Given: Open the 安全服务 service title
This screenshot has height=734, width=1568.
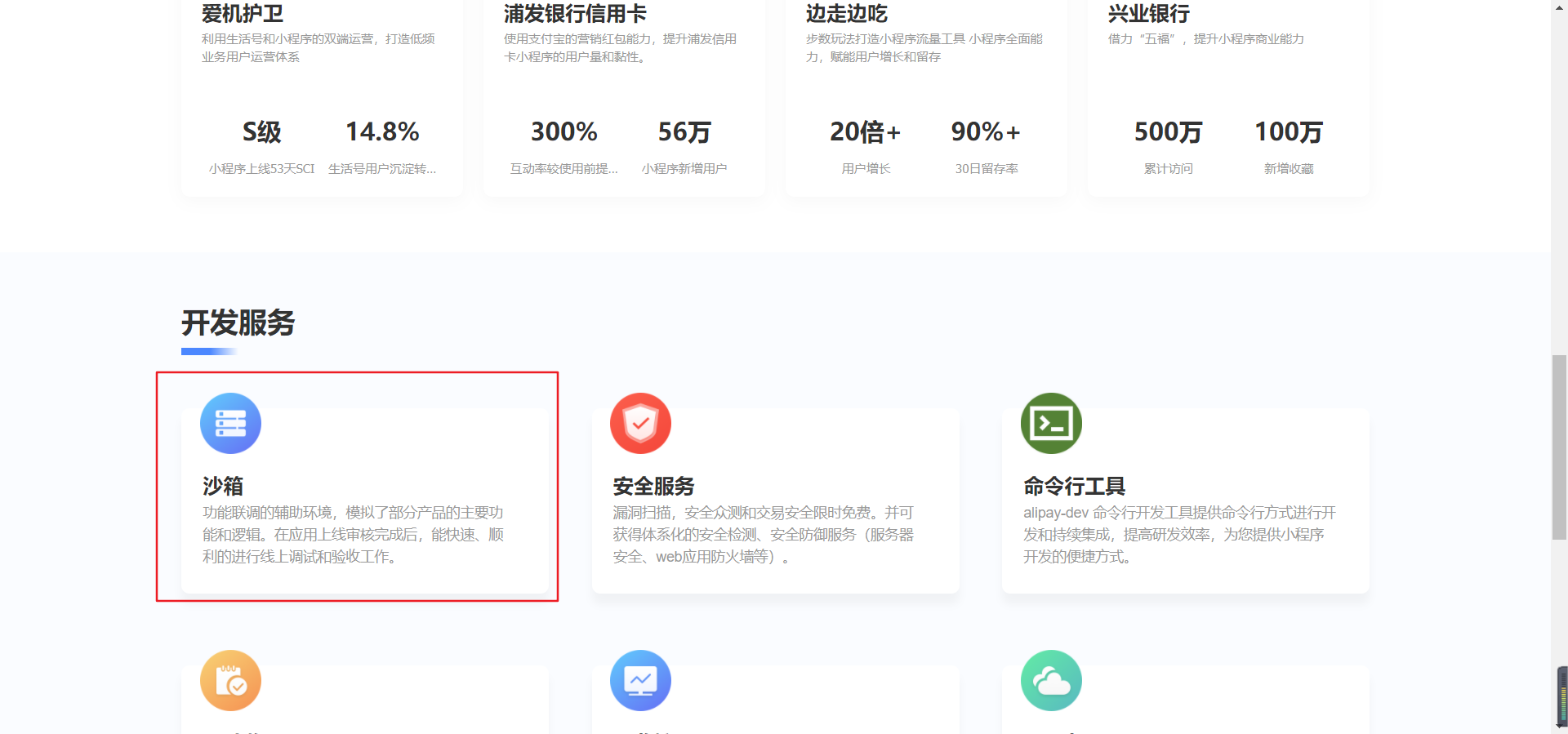Looking at the screenshot, I should (x=653, y=486).
